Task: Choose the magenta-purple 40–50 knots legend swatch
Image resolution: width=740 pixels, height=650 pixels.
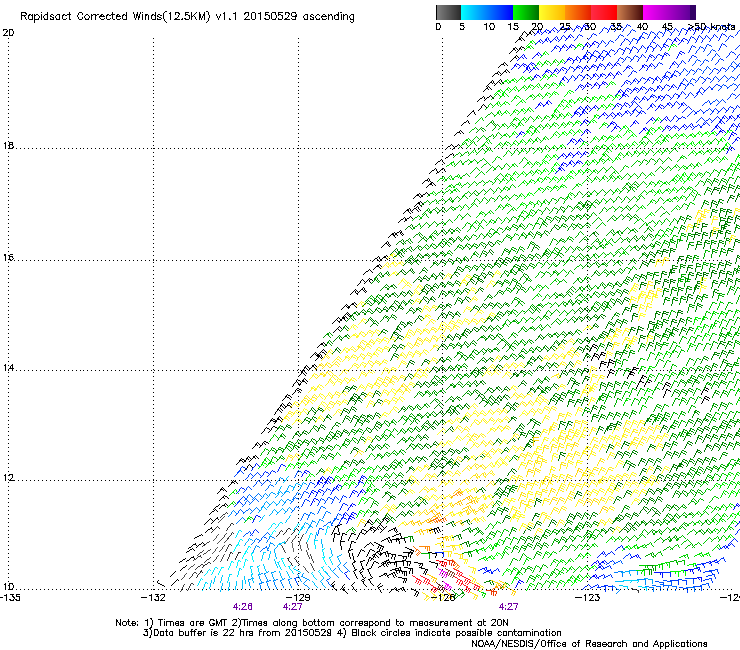Action: point(669,12)
